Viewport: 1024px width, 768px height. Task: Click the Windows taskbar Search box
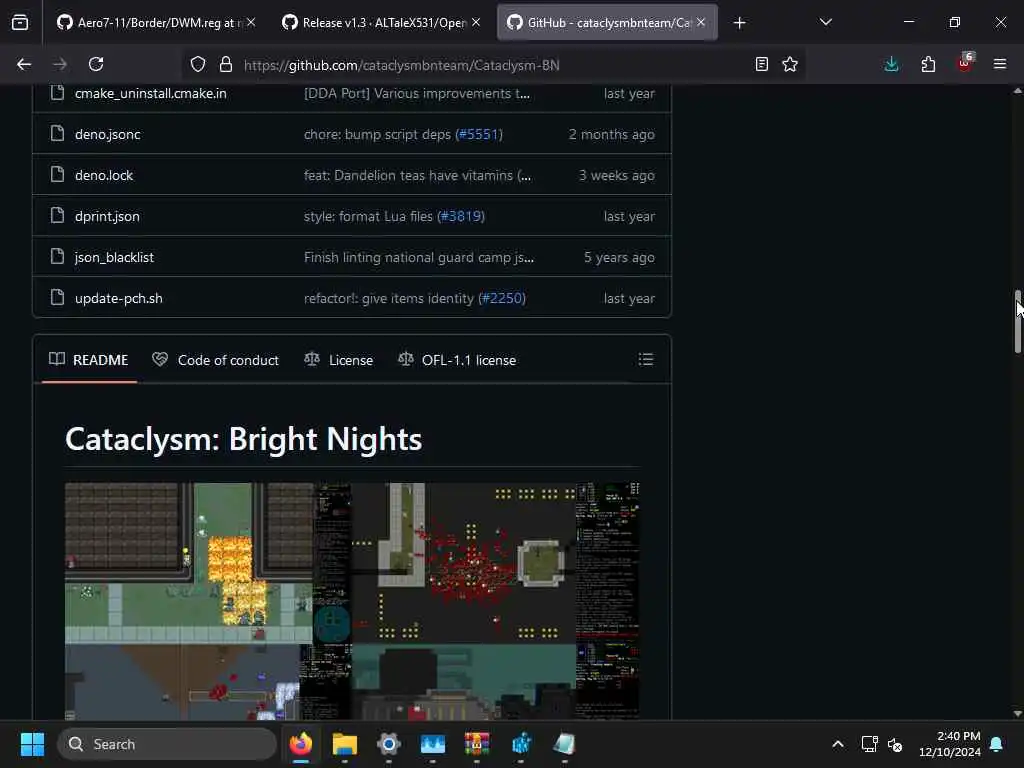point(167,744)
